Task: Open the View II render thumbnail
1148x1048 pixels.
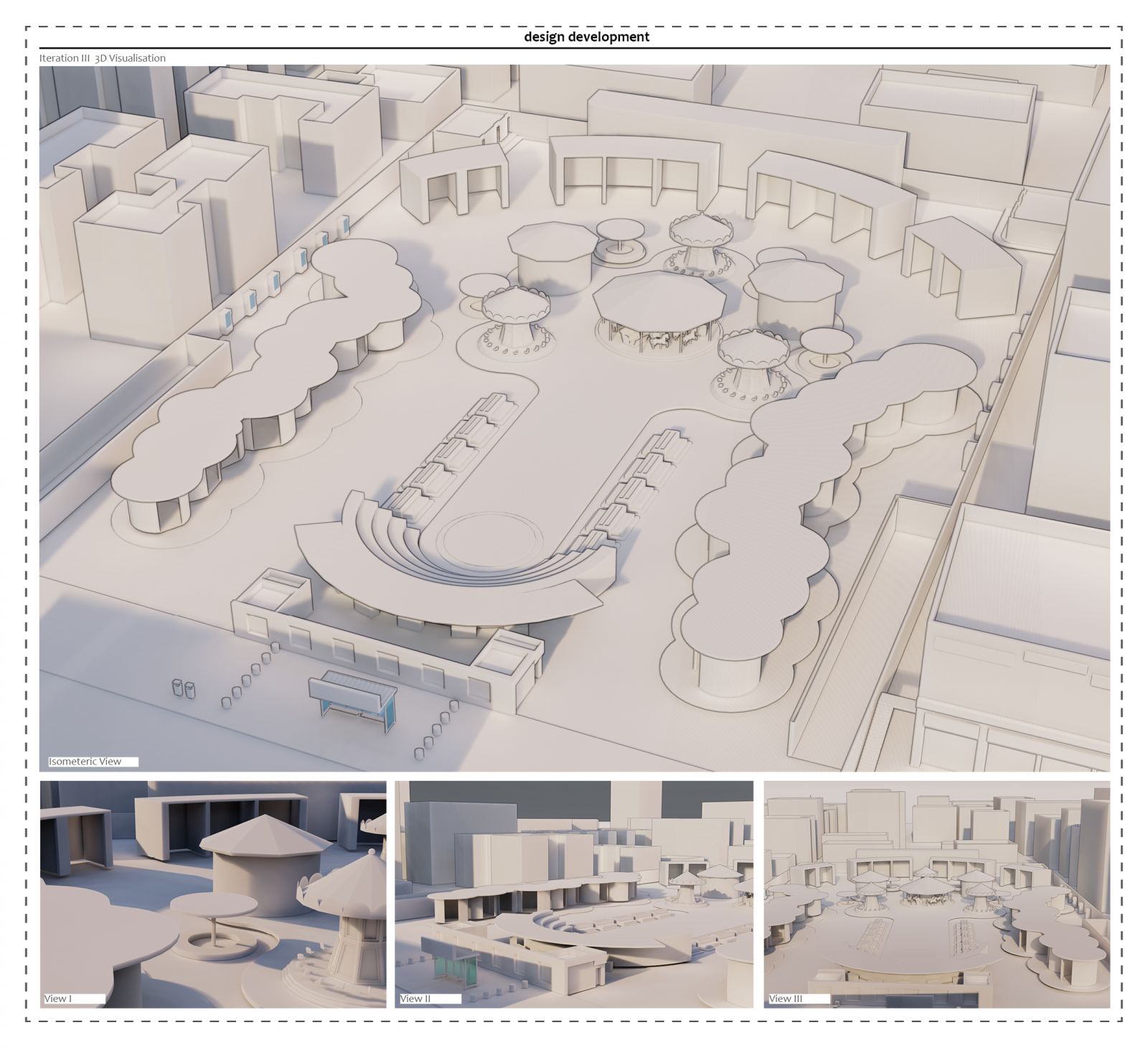Action: (x=574, y=894)
